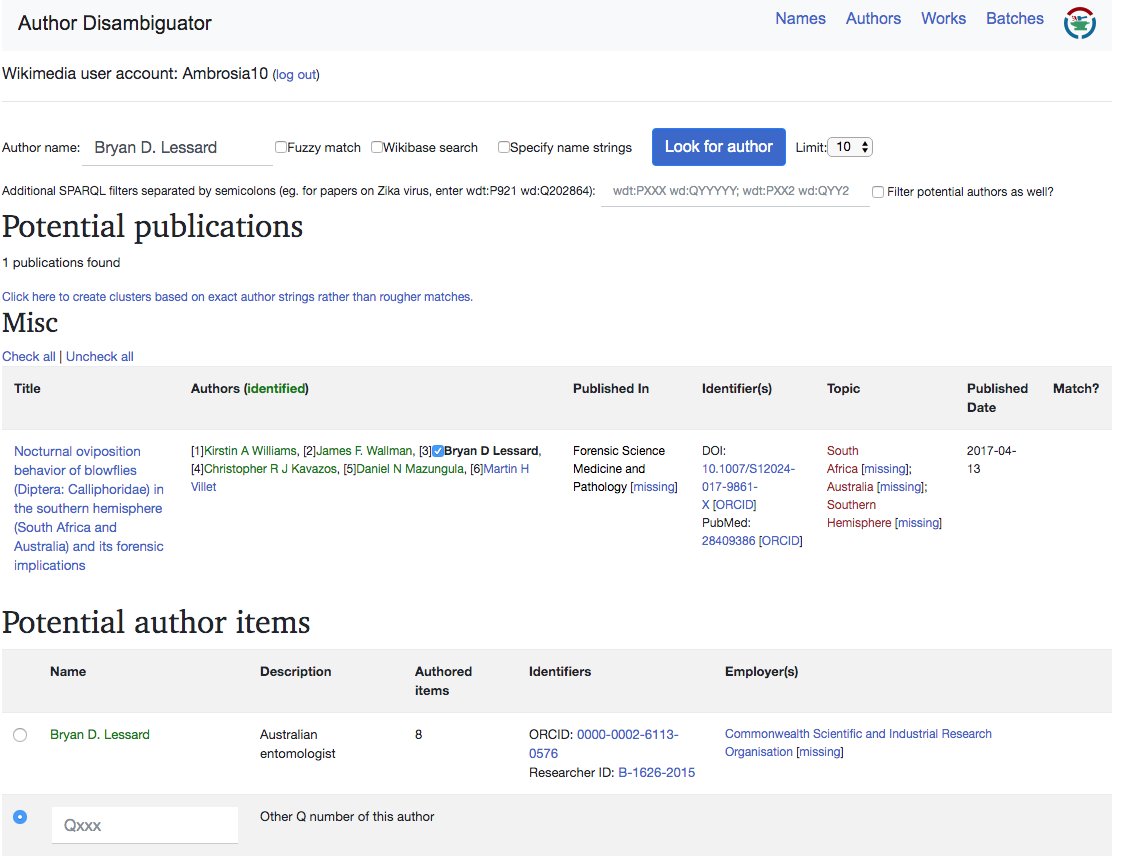Screen dimensions: 1128x866
Task: Check "Filter potential authors as well?"
Action: point(877,192)
